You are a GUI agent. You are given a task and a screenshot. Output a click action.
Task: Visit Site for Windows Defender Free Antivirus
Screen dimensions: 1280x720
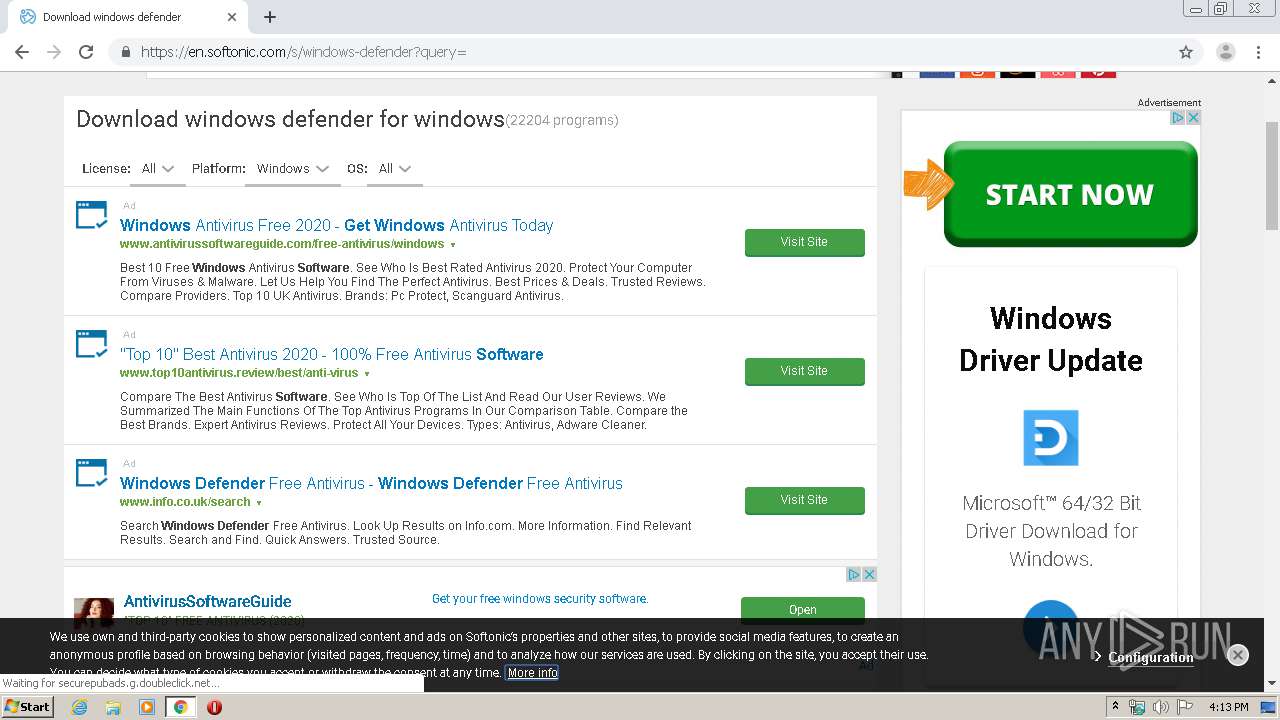[804, 500]
